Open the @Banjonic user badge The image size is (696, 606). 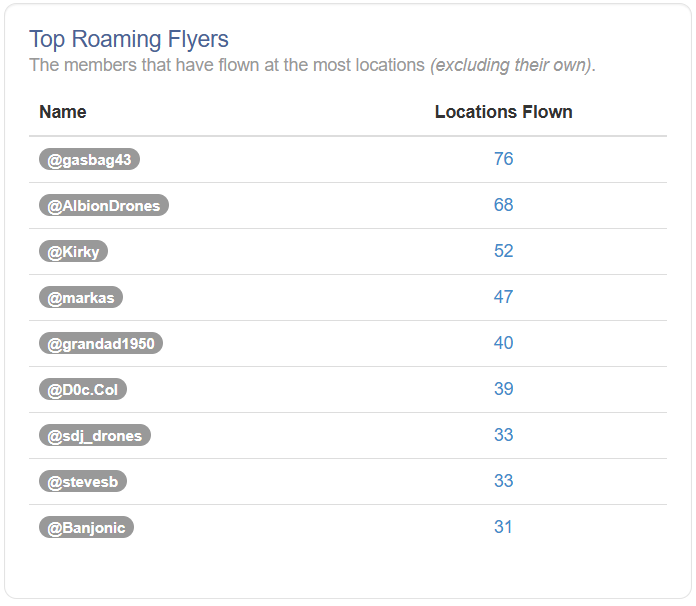point(86,527)
